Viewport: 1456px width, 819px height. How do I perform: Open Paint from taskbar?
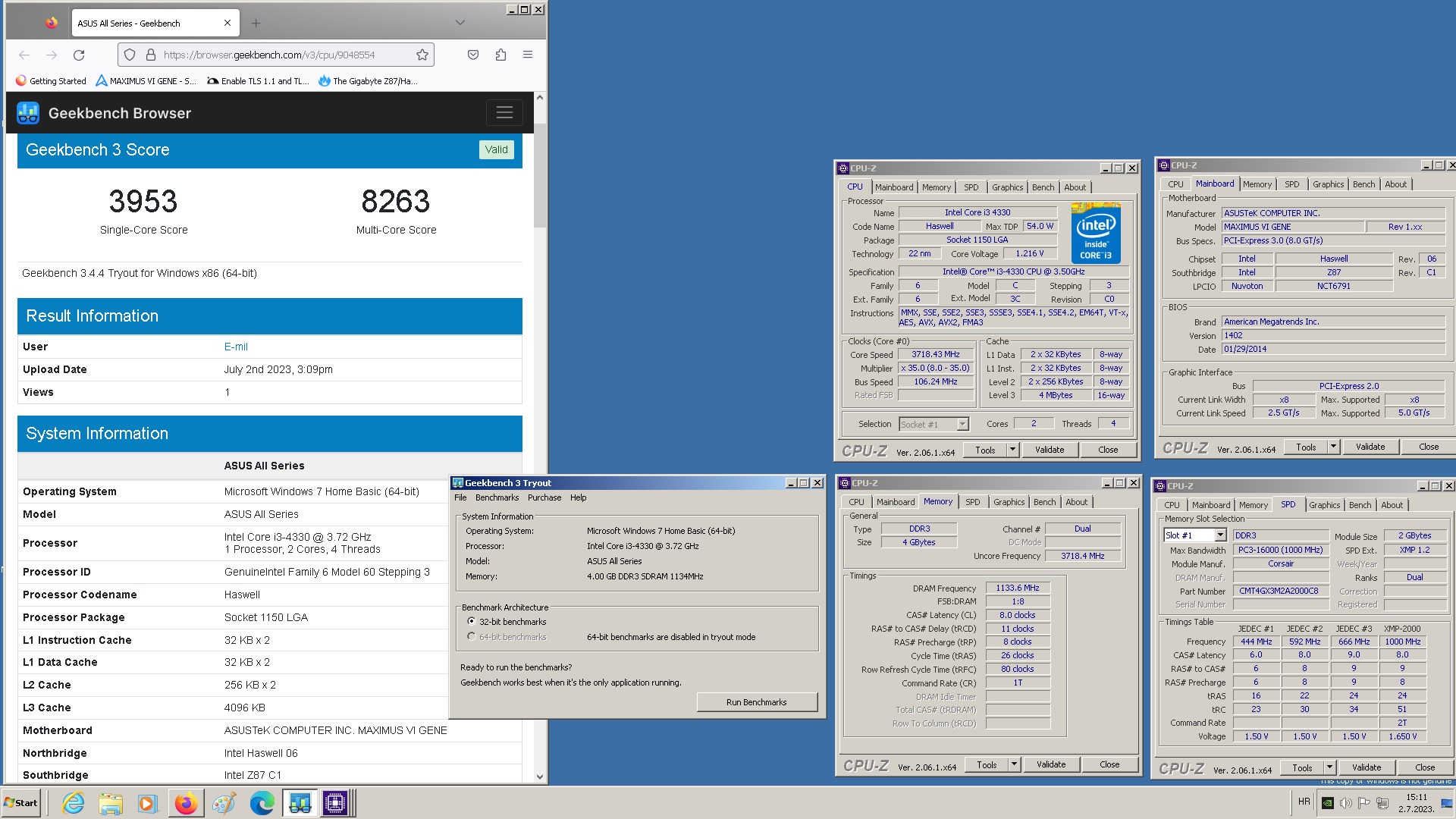click(224, 803)
